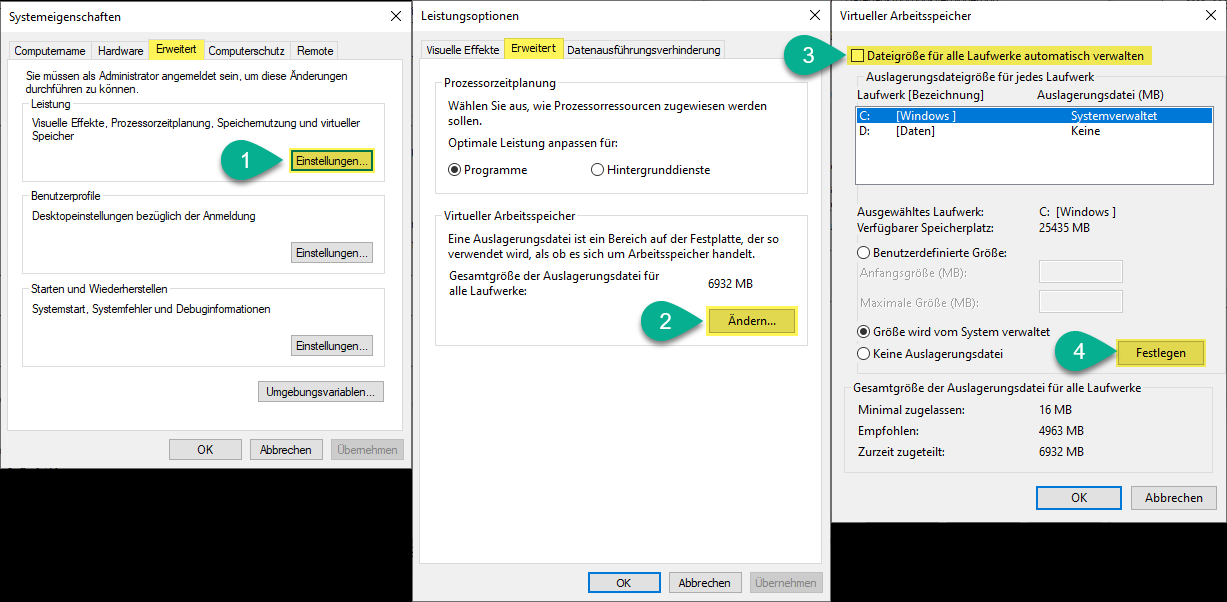Choose Keine Auslagerungsdatei radio button
This screenshot has height=602, width=1227.
(864, 353)
